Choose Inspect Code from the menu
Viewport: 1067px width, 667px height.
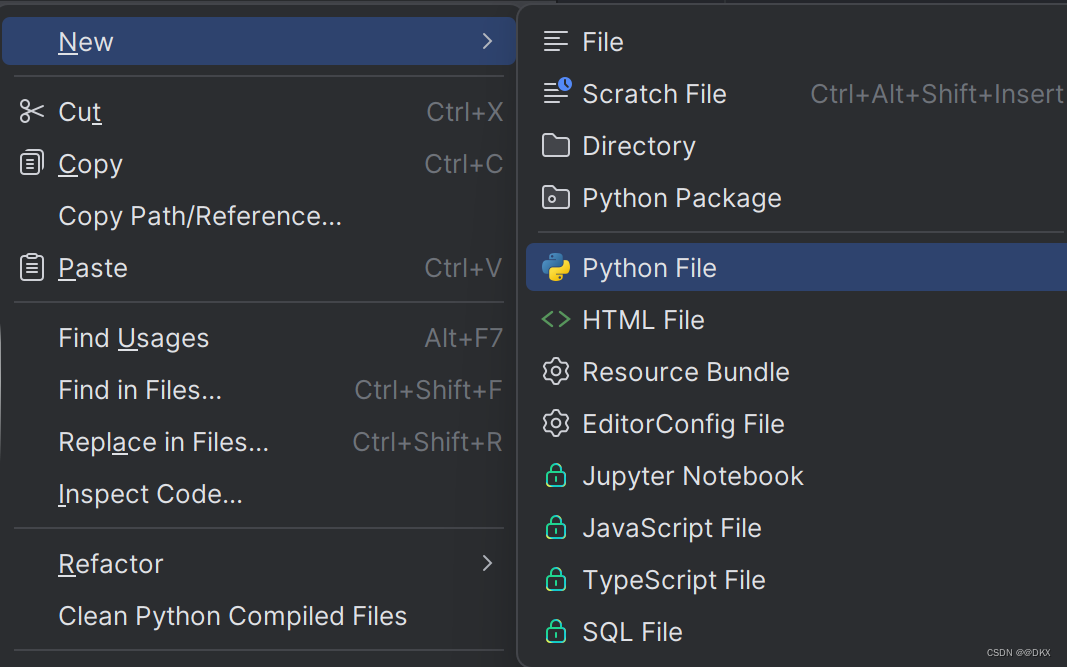click(x=150, y=493)
